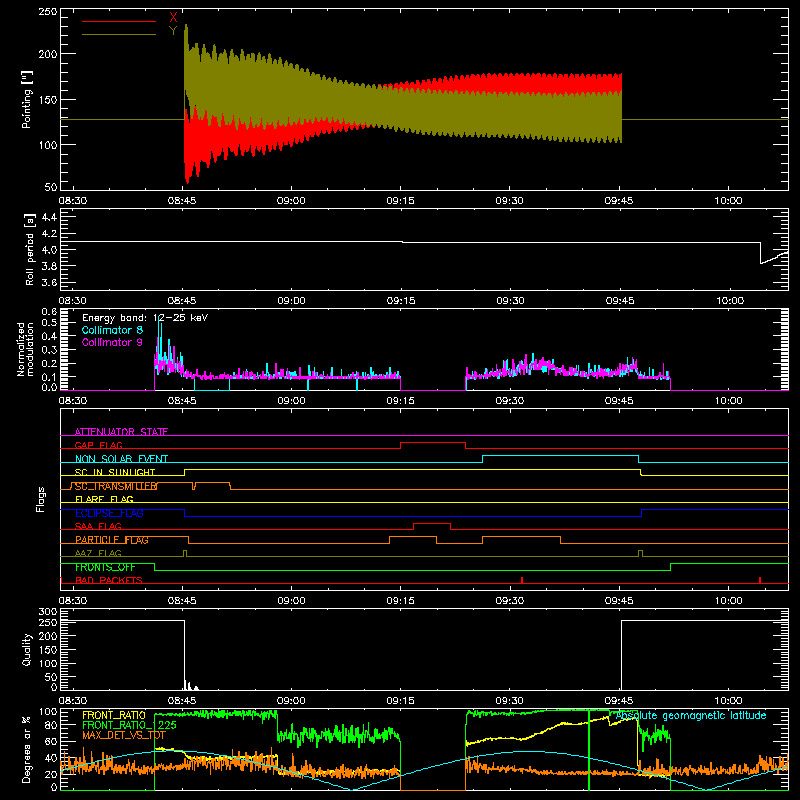This screenshot has width=800, height=800.
Task: Click the red X legend line
Action: (x=119, y=21)
